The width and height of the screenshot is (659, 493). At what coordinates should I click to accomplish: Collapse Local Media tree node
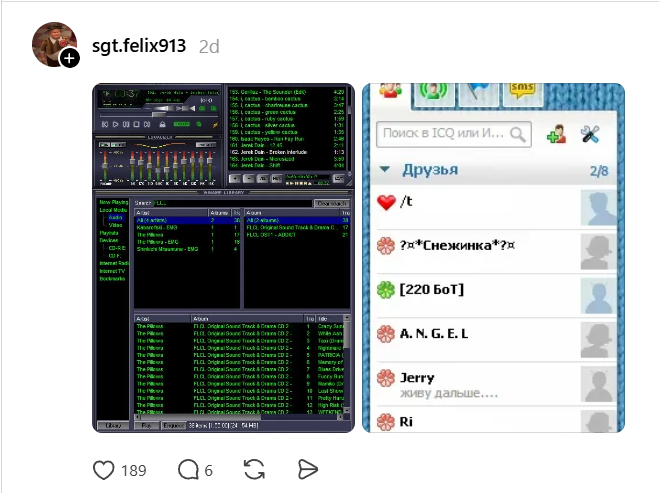113,210
